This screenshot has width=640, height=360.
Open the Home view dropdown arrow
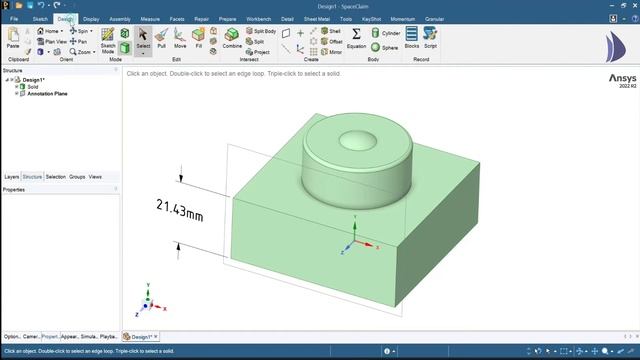[62, 31]
